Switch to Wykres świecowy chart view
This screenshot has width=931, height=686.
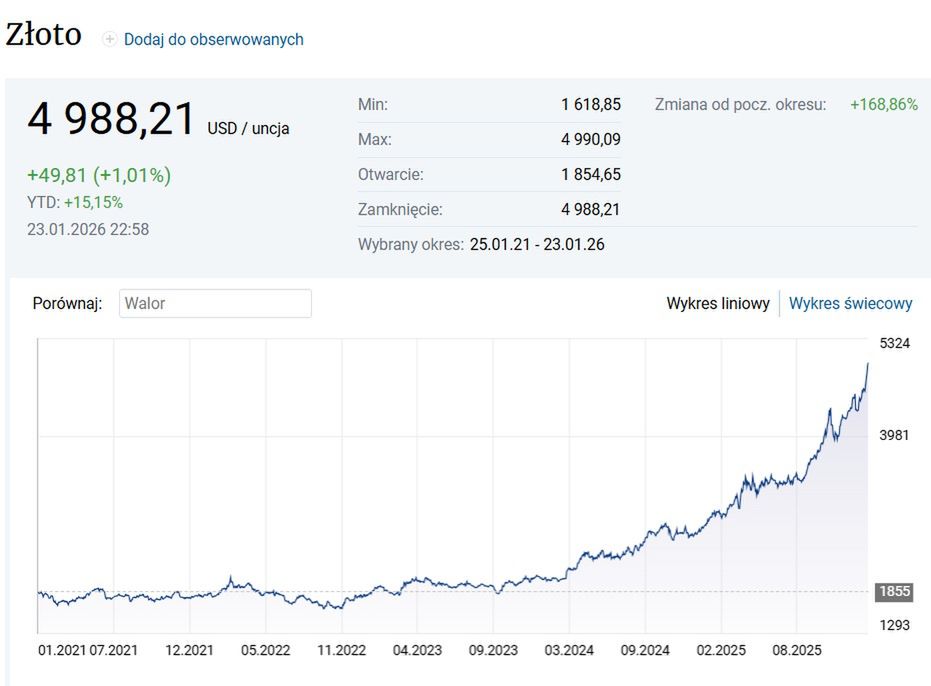tap(850, 304)
